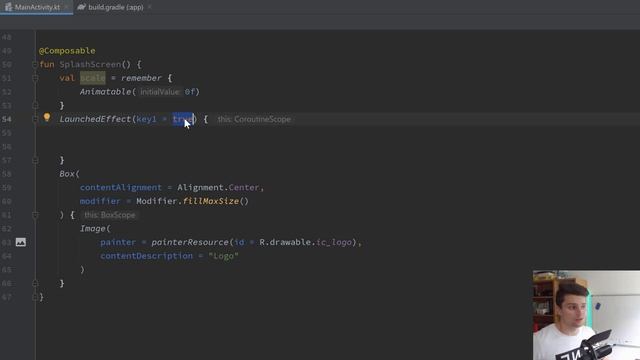
Task: Click the highlighted scale variable
Action: click(93, 78)
